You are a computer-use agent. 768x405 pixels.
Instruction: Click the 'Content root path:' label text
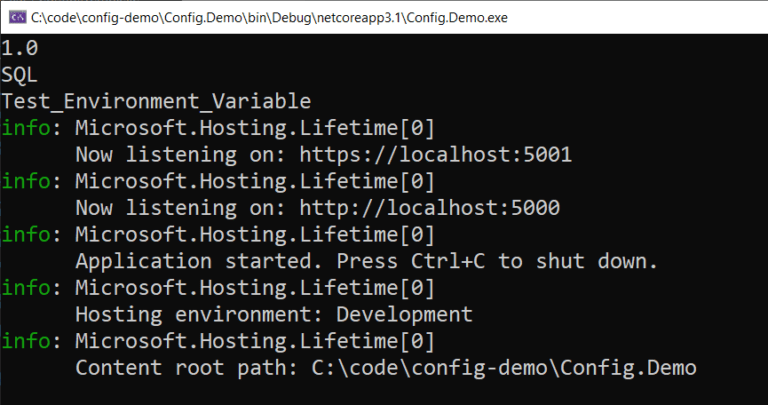pos(186,367)
